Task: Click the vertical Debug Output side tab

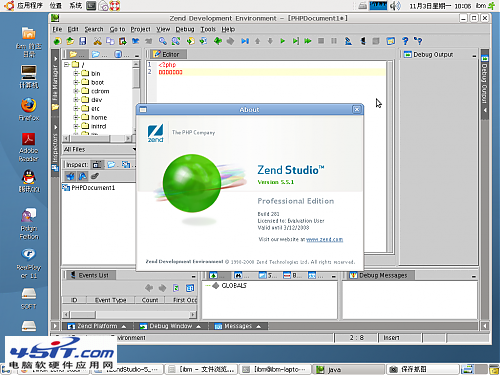Action: pyautogui.click(x=485, y=83)
